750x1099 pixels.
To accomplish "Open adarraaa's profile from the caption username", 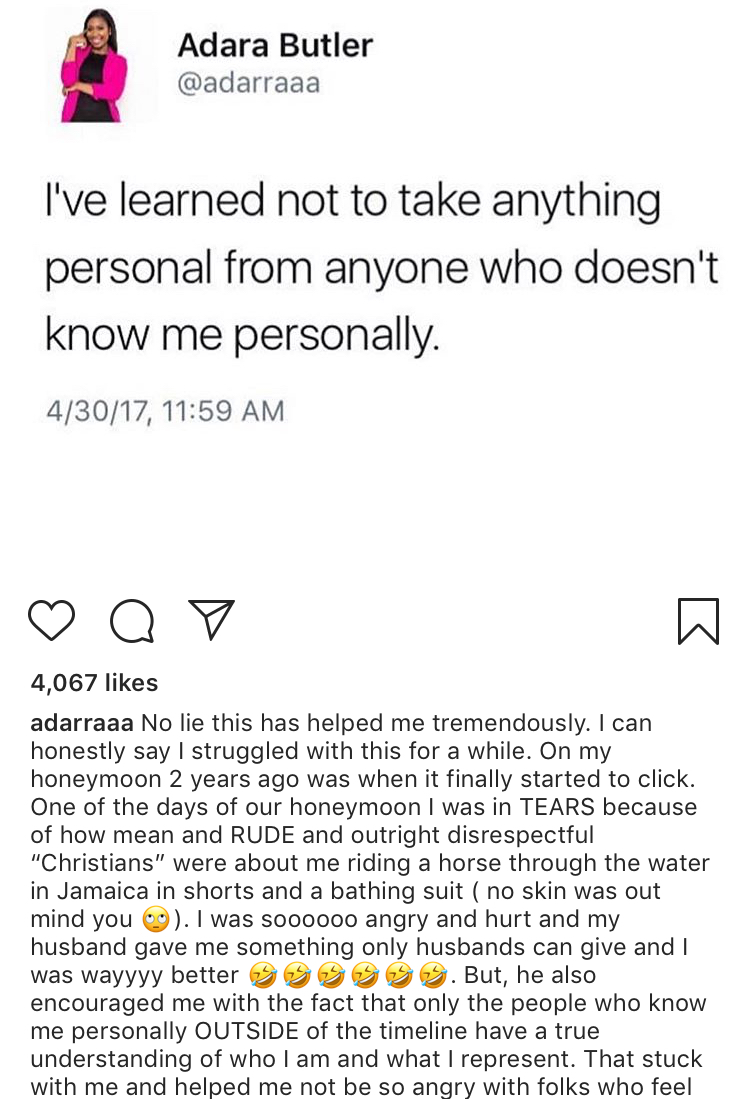I will 82,723.
